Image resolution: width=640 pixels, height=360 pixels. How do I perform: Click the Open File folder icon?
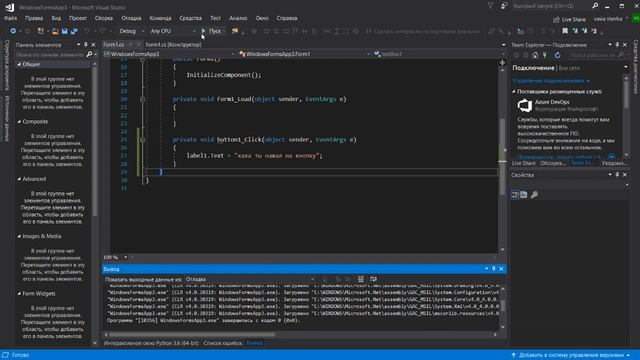tap(55, 31)
